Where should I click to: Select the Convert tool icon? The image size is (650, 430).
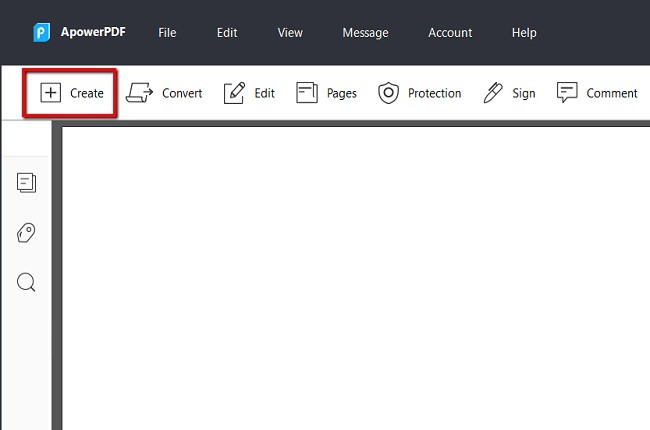click(140, 93)
